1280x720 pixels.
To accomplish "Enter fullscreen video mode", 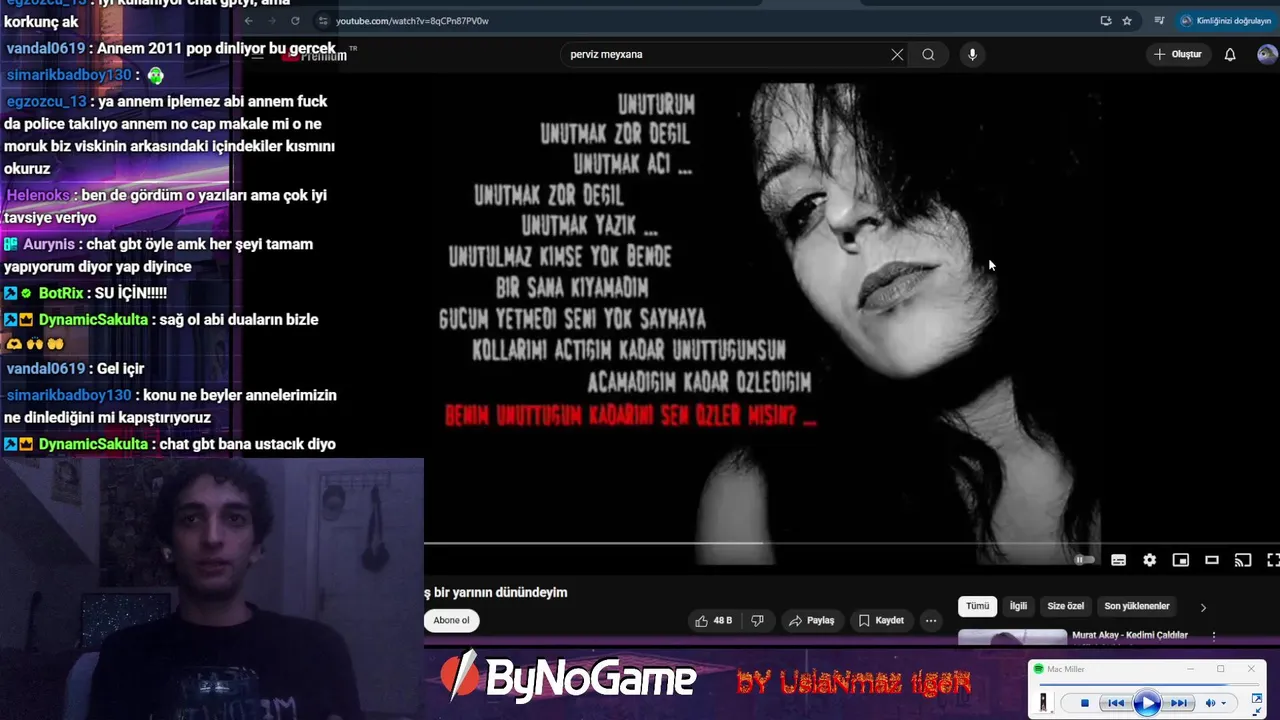I will (x=1273, y=560).
